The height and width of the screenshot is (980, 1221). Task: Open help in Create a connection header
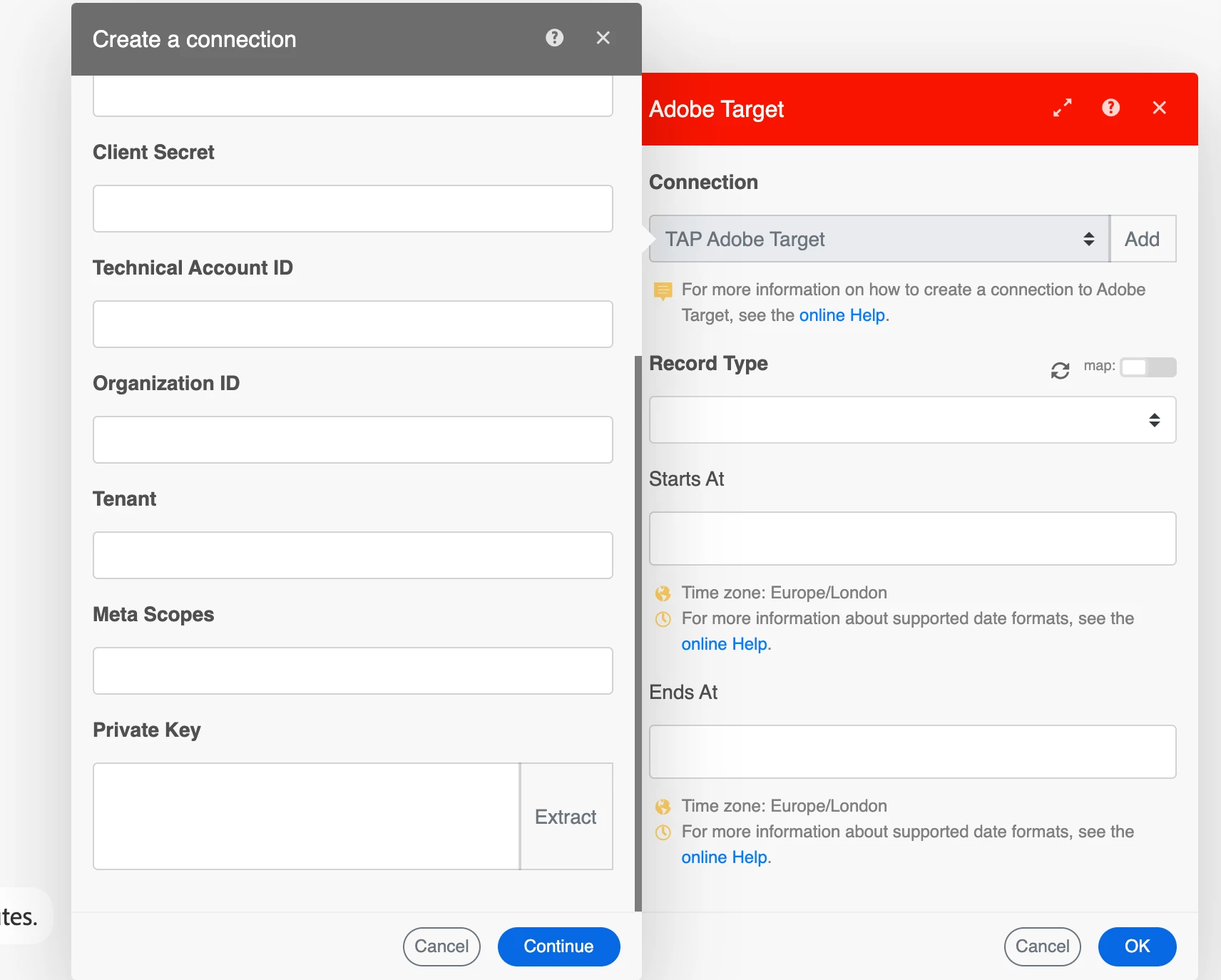pos(554,38)
